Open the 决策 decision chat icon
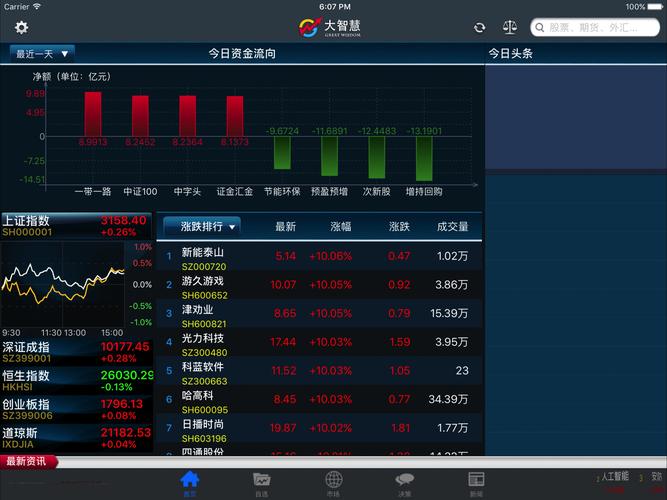This screenshot has height=500, width=667. (x=405, y=481)
